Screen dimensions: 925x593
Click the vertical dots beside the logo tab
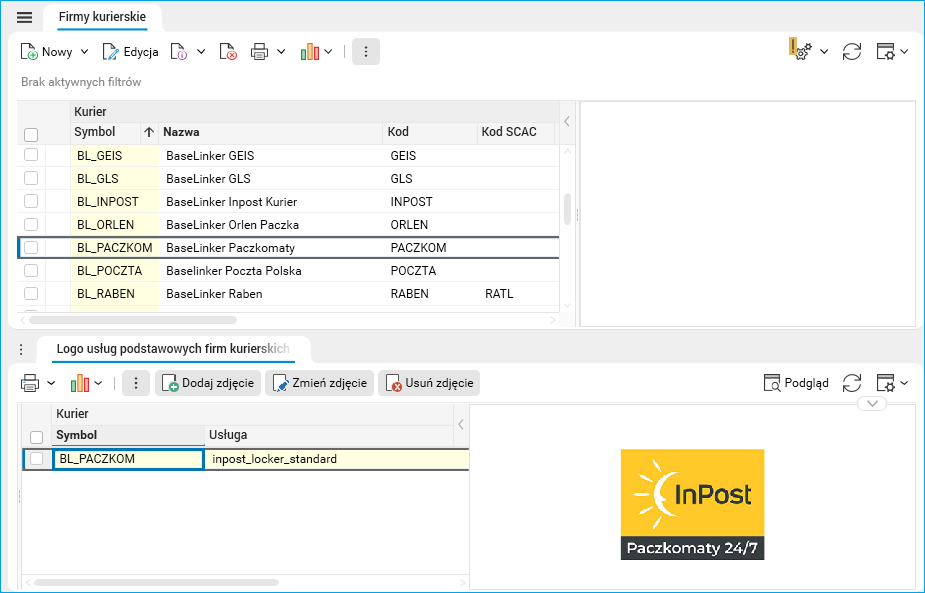coord(21,350)
